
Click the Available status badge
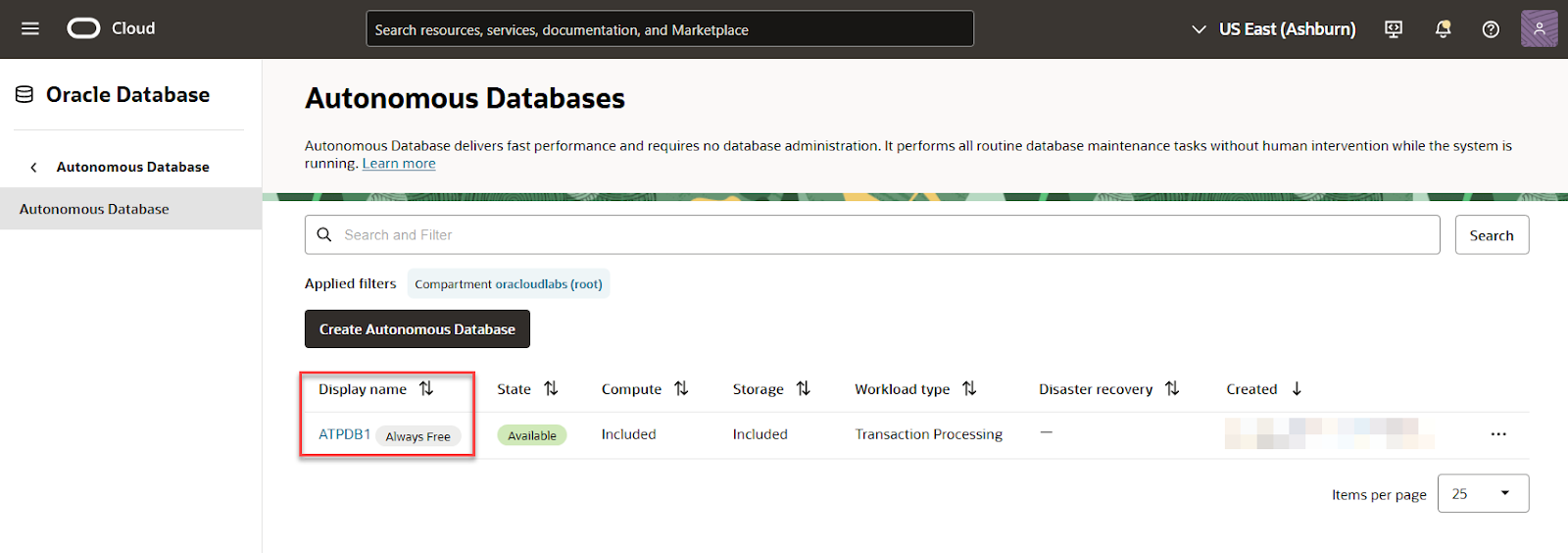(x=532, y=435)
